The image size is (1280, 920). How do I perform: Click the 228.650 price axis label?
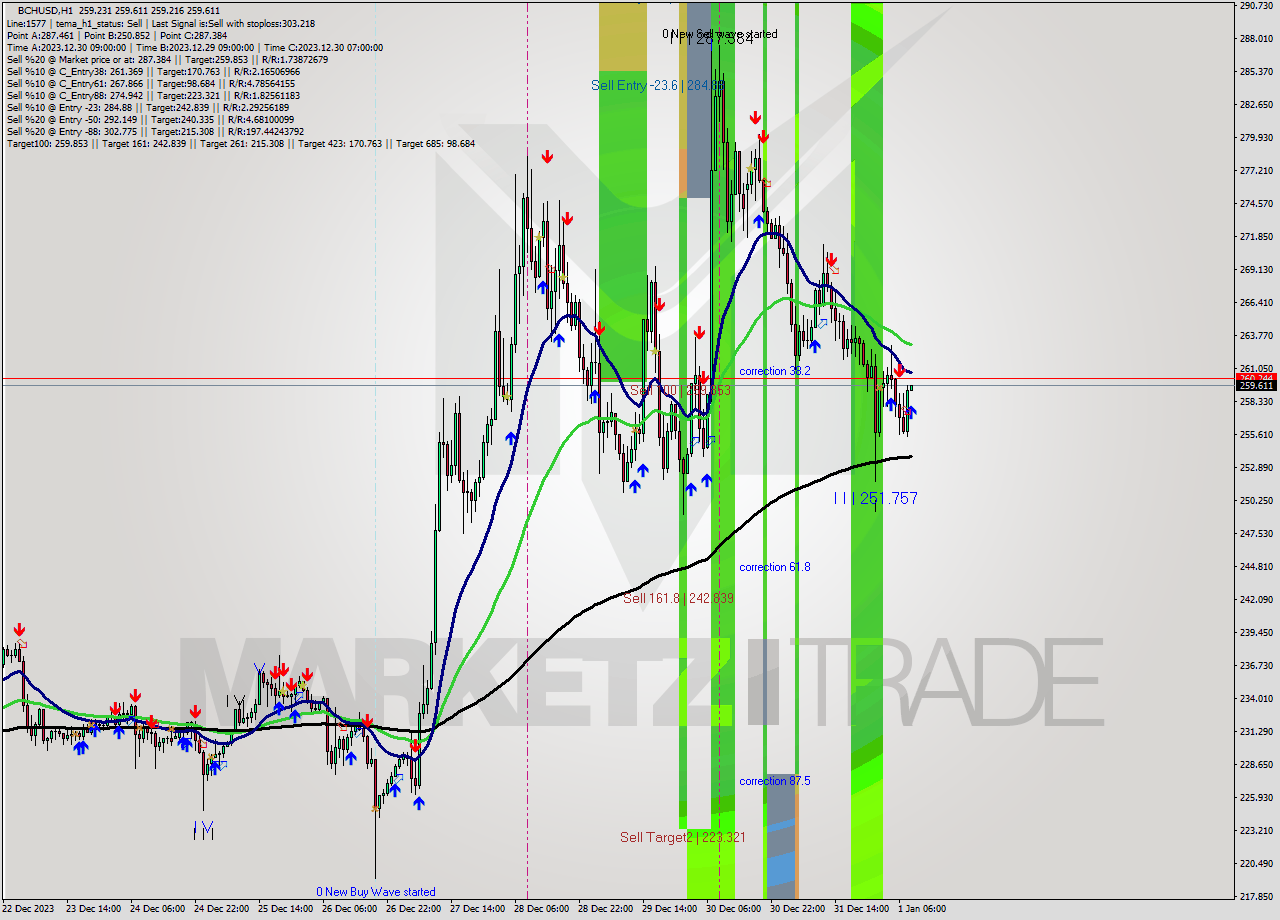(1256, 765)
